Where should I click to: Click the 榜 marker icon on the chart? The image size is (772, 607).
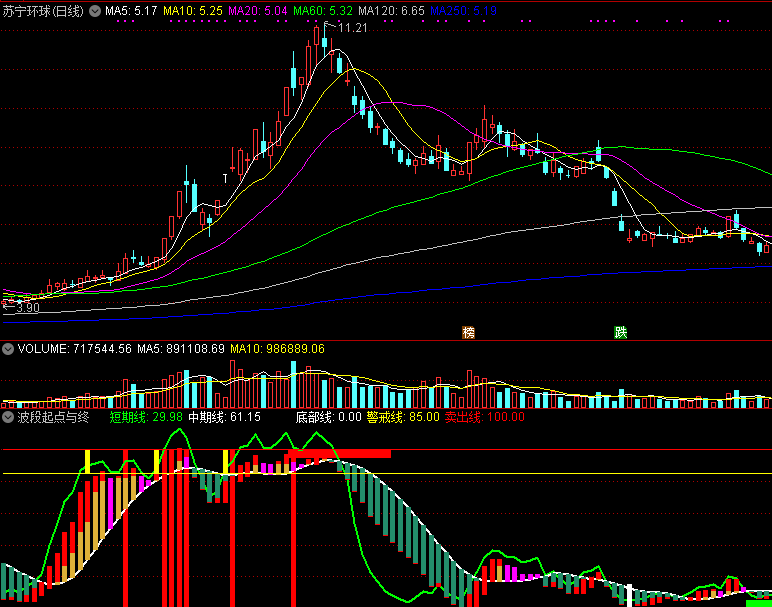(468, 332)
